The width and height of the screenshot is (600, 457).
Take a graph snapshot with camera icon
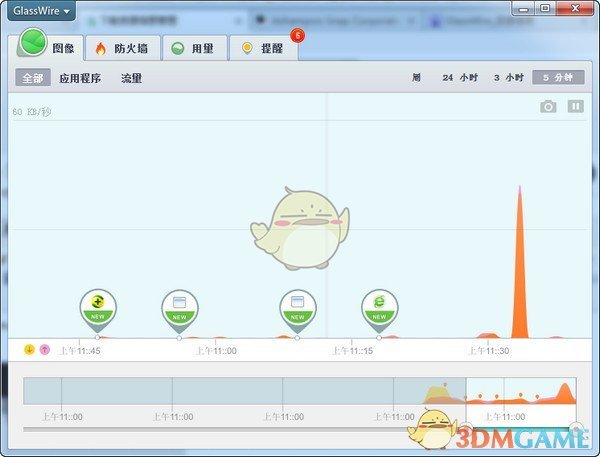coord(548,107)
